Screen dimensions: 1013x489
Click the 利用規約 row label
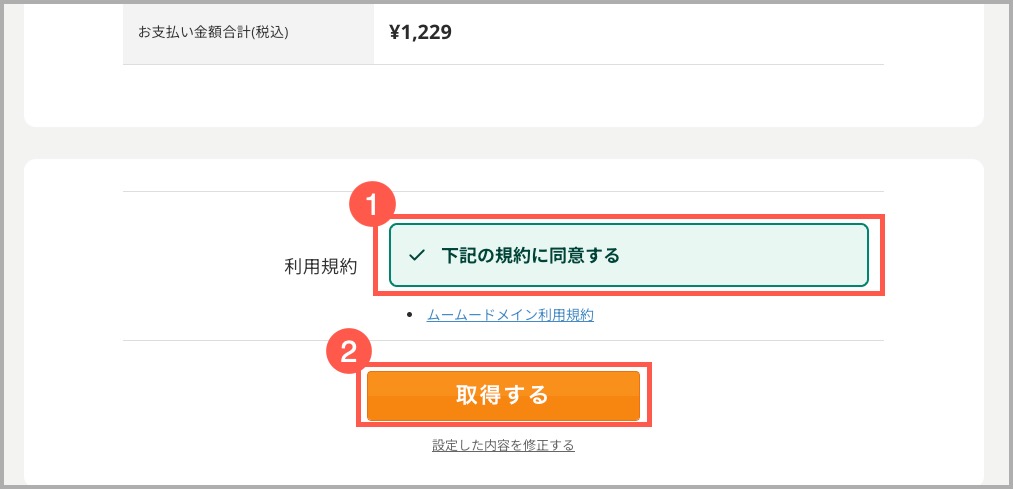point(320,267)
